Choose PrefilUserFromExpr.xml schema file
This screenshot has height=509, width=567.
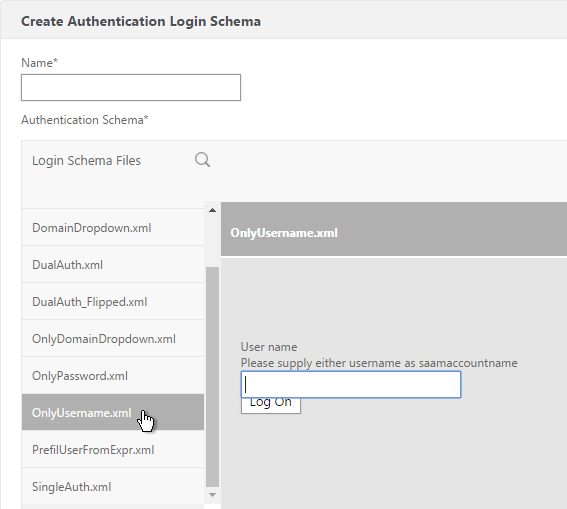pyautogui.click(x=113, y=450)
